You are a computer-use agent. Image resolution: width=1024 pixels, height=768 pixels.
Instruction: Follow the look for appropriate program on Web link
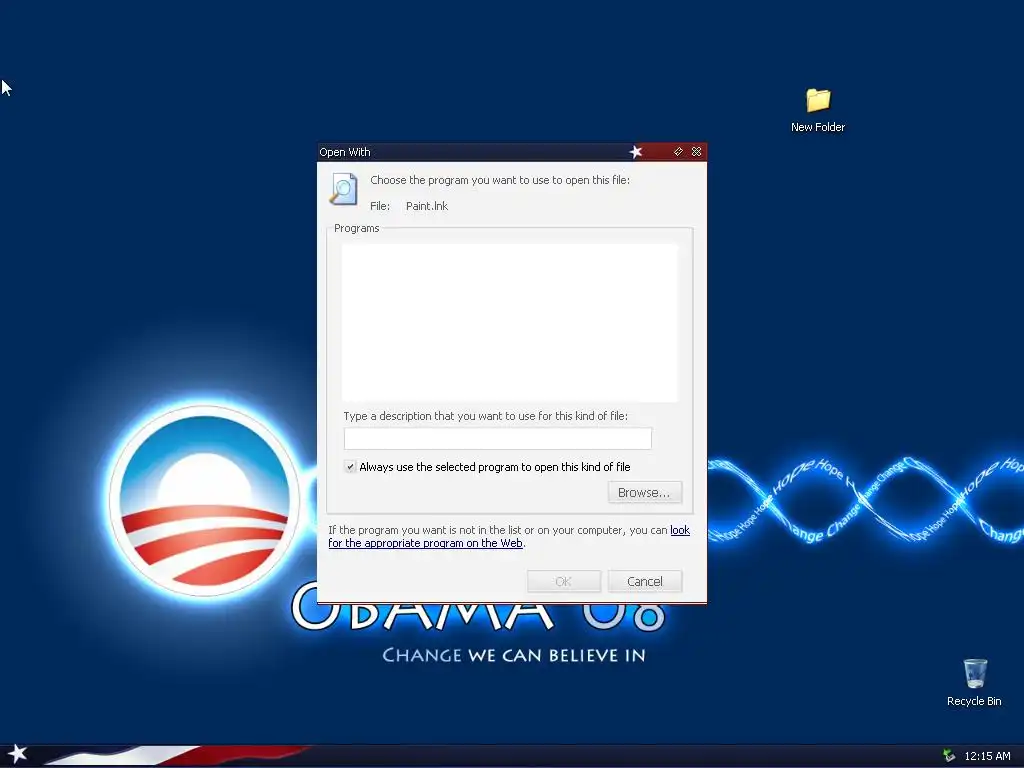426,543
